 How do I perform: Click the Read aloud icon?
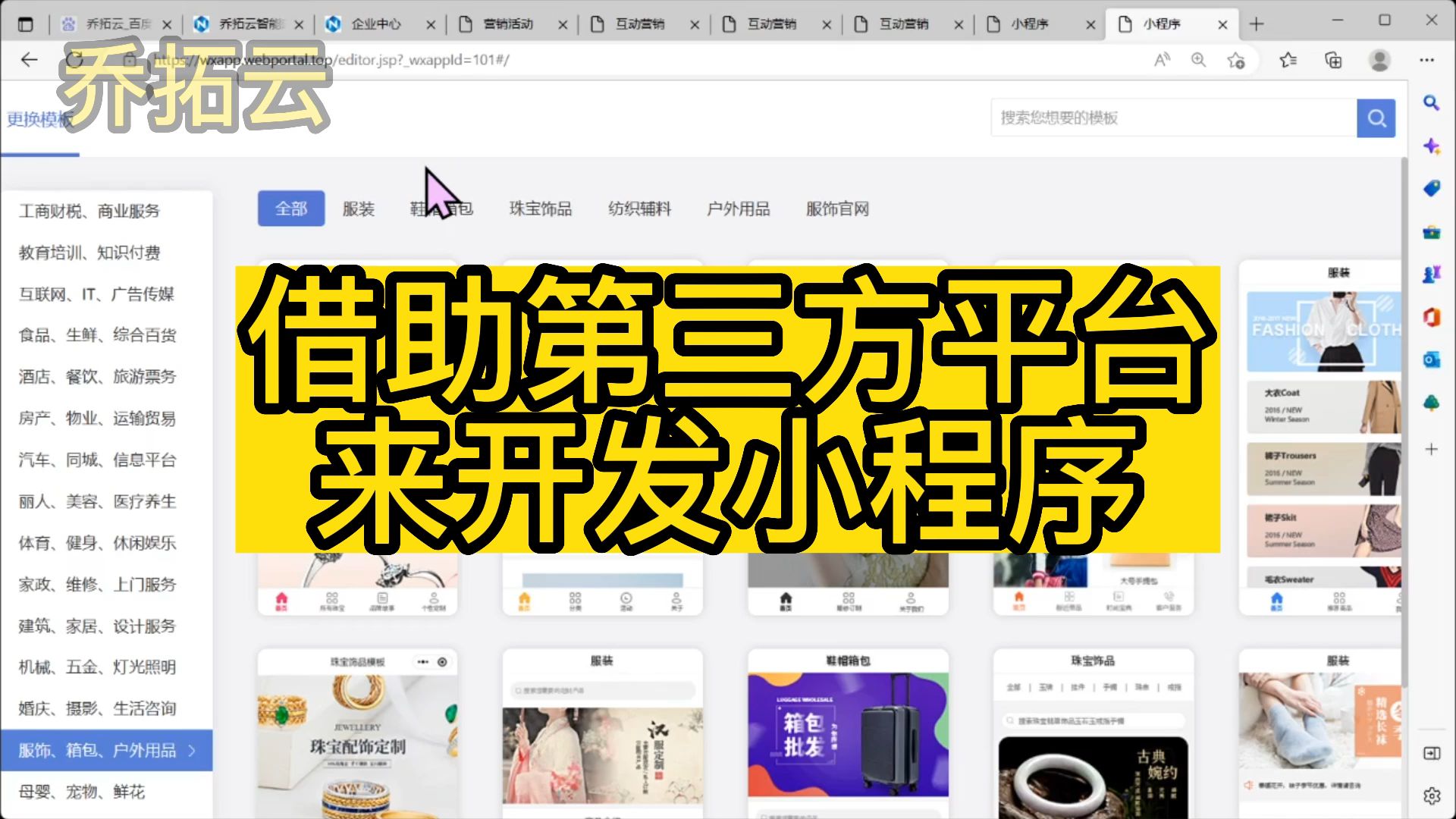click(x=1161, y=60)
